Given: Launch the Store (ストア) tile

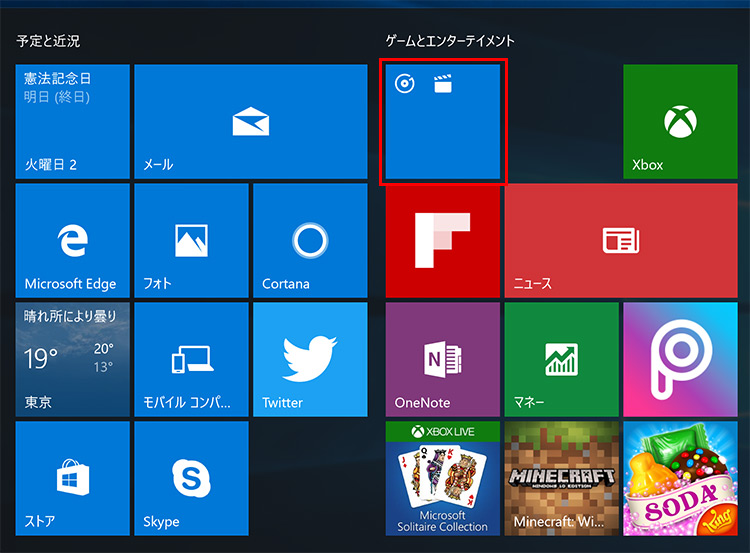Looking at the screenshot, I should click(x=72, y=478).
